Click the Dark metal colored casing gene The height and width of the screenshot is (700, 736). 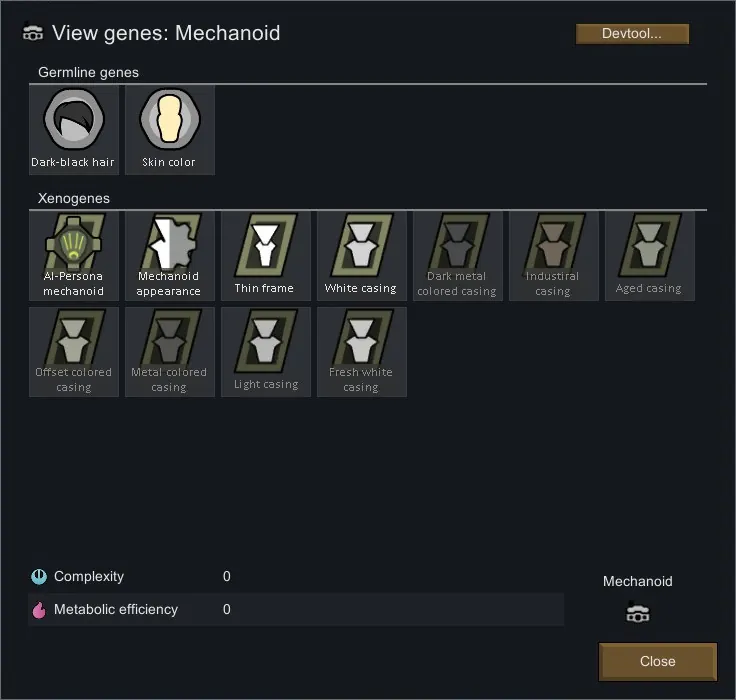pyautogui.click(x=458, y=256)
